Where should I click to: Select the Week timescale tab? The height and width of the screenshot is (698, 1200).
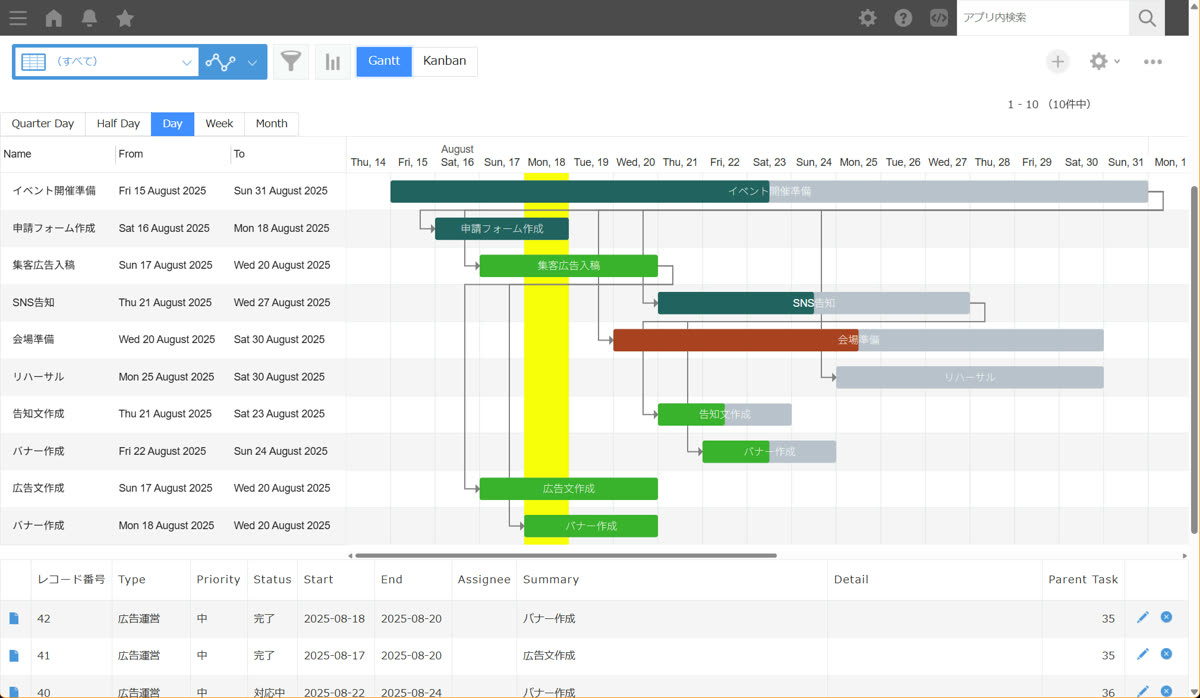pos(219,124)
